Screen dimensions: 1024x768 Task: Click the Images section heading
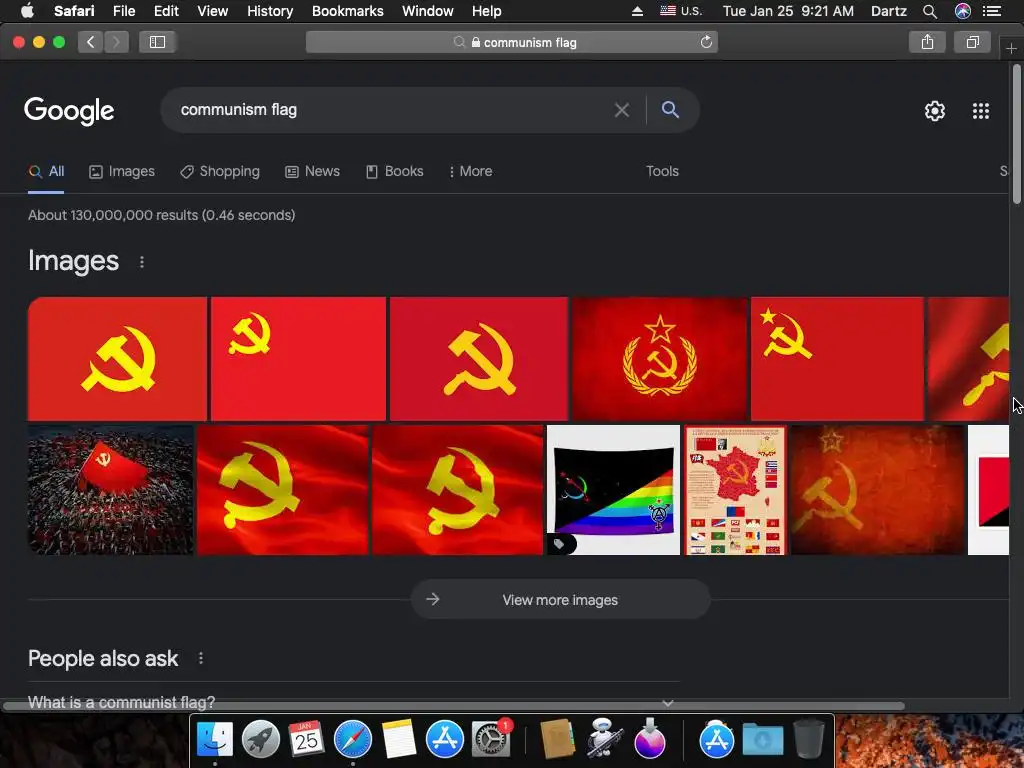point(73,261)
